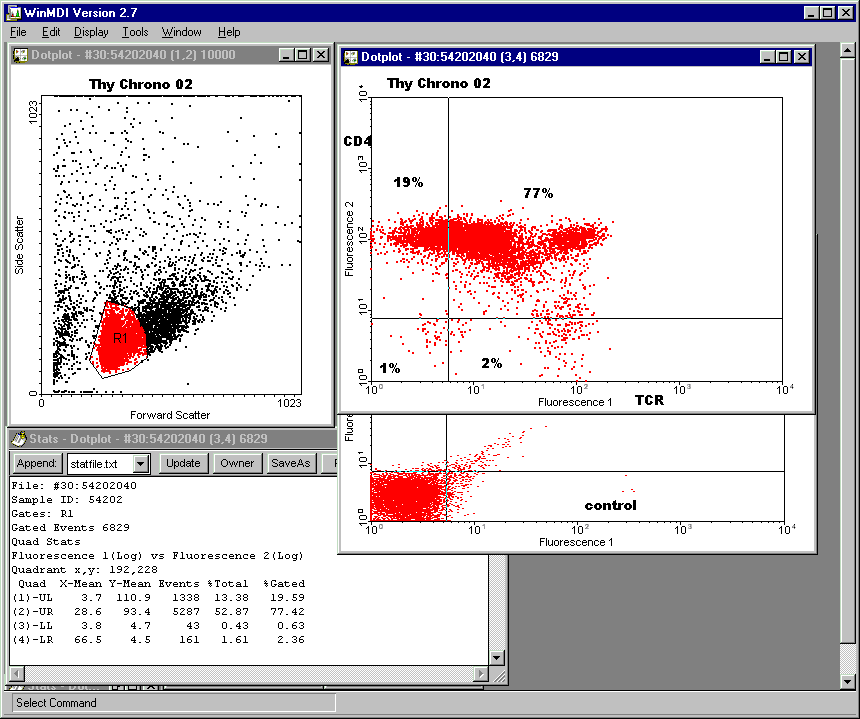Click the Owner button
The height and width of the screenshot is (719, 860).
click(237, 463)
